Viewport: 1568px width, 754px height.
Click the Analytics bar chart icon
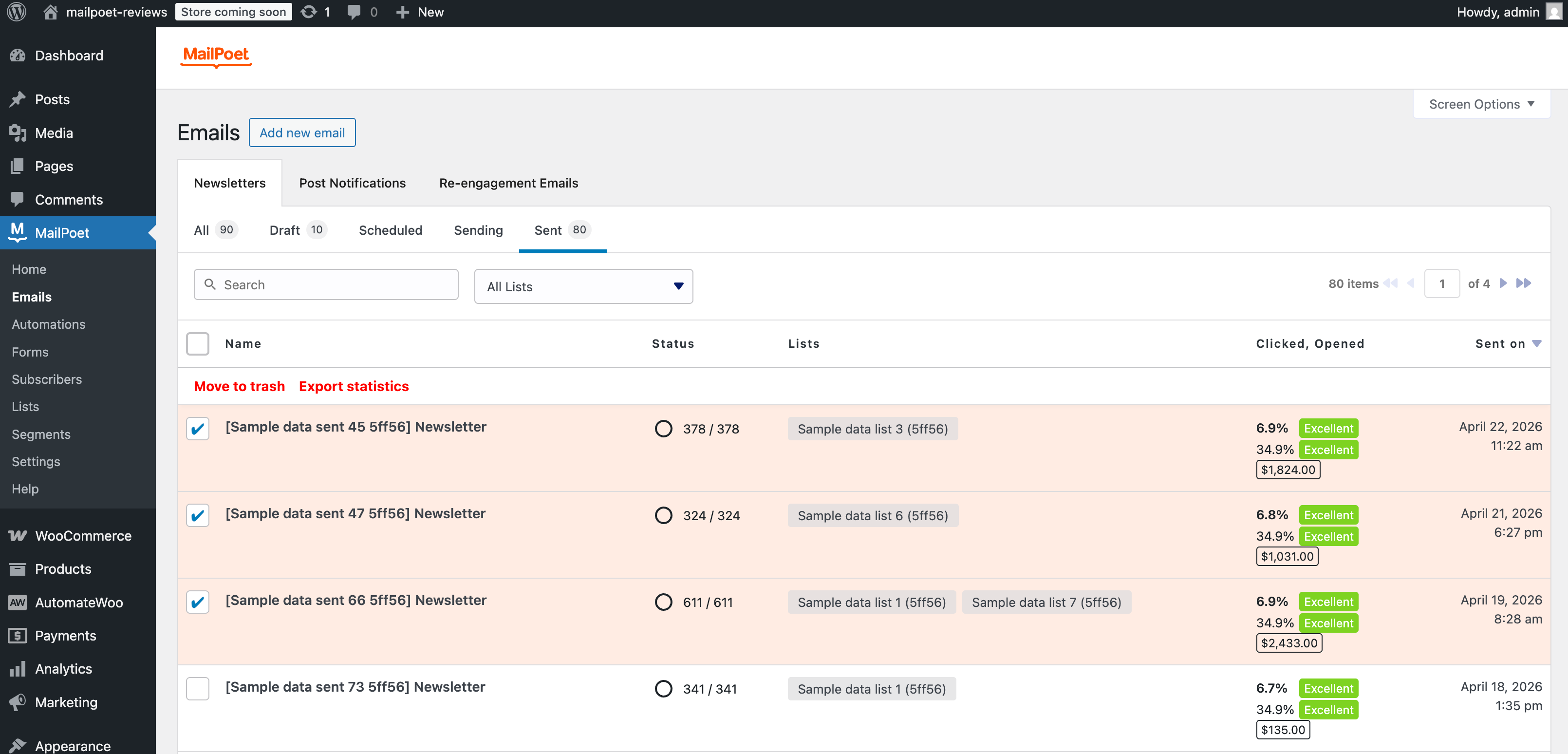(18, 669)
